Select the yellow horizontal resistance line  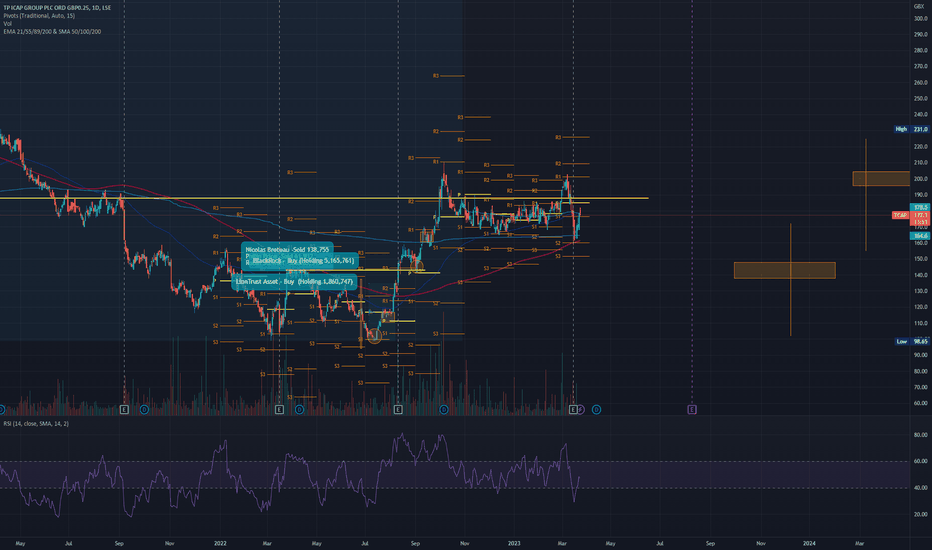tap(324, 198)
